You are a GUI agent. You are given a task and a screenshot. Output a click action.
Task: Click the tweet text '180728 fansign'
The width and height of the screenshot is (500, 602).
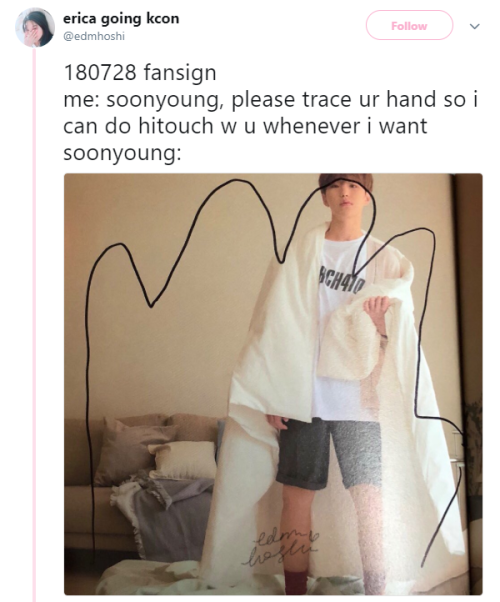pos(140,72)
